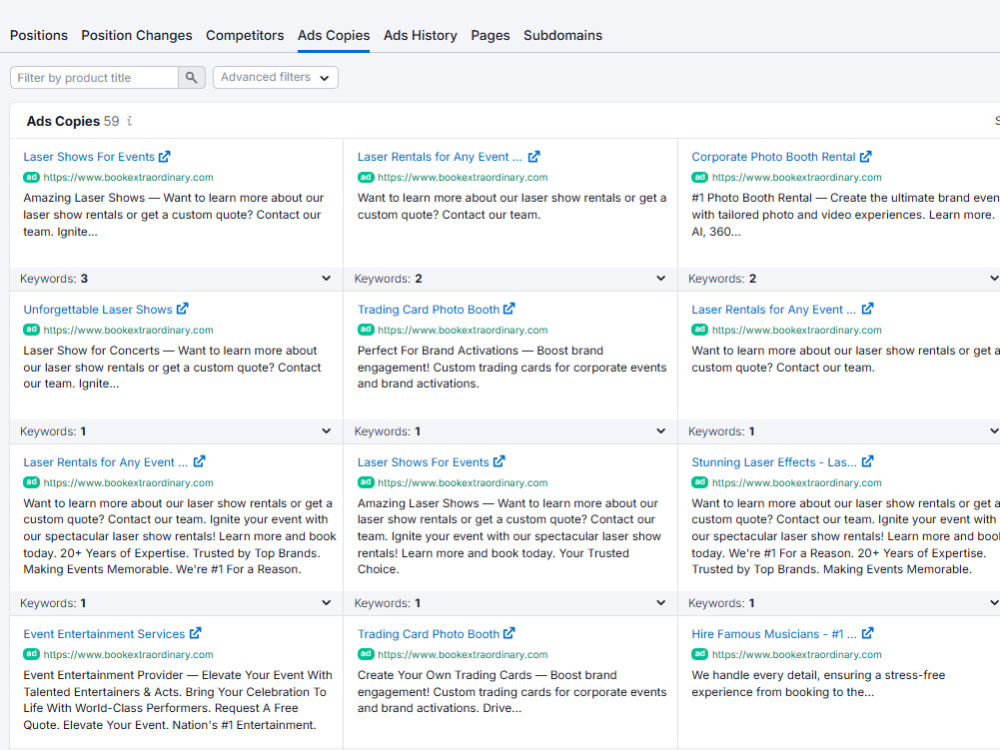
Task: Expand Keywords under Unforgettable Laser Shows ad
Action: 326,430
